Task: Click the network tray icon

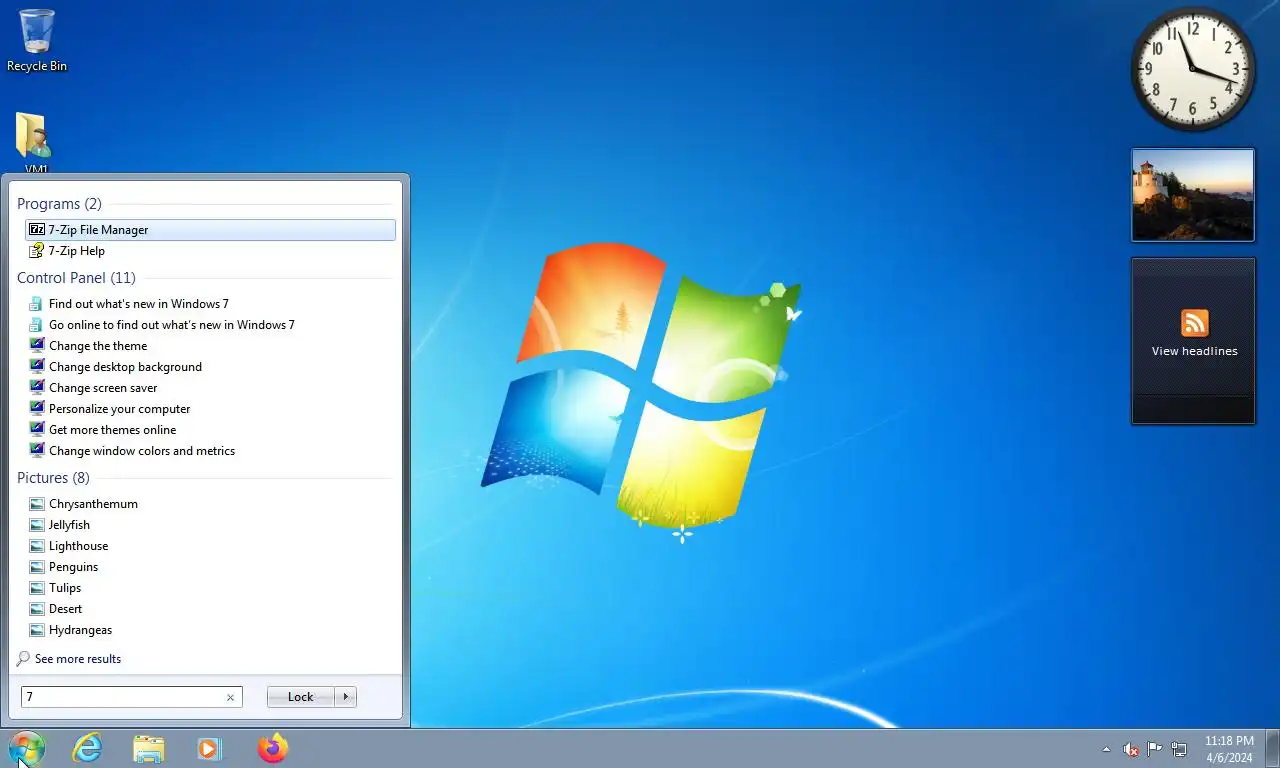Action: (1179, 749)
